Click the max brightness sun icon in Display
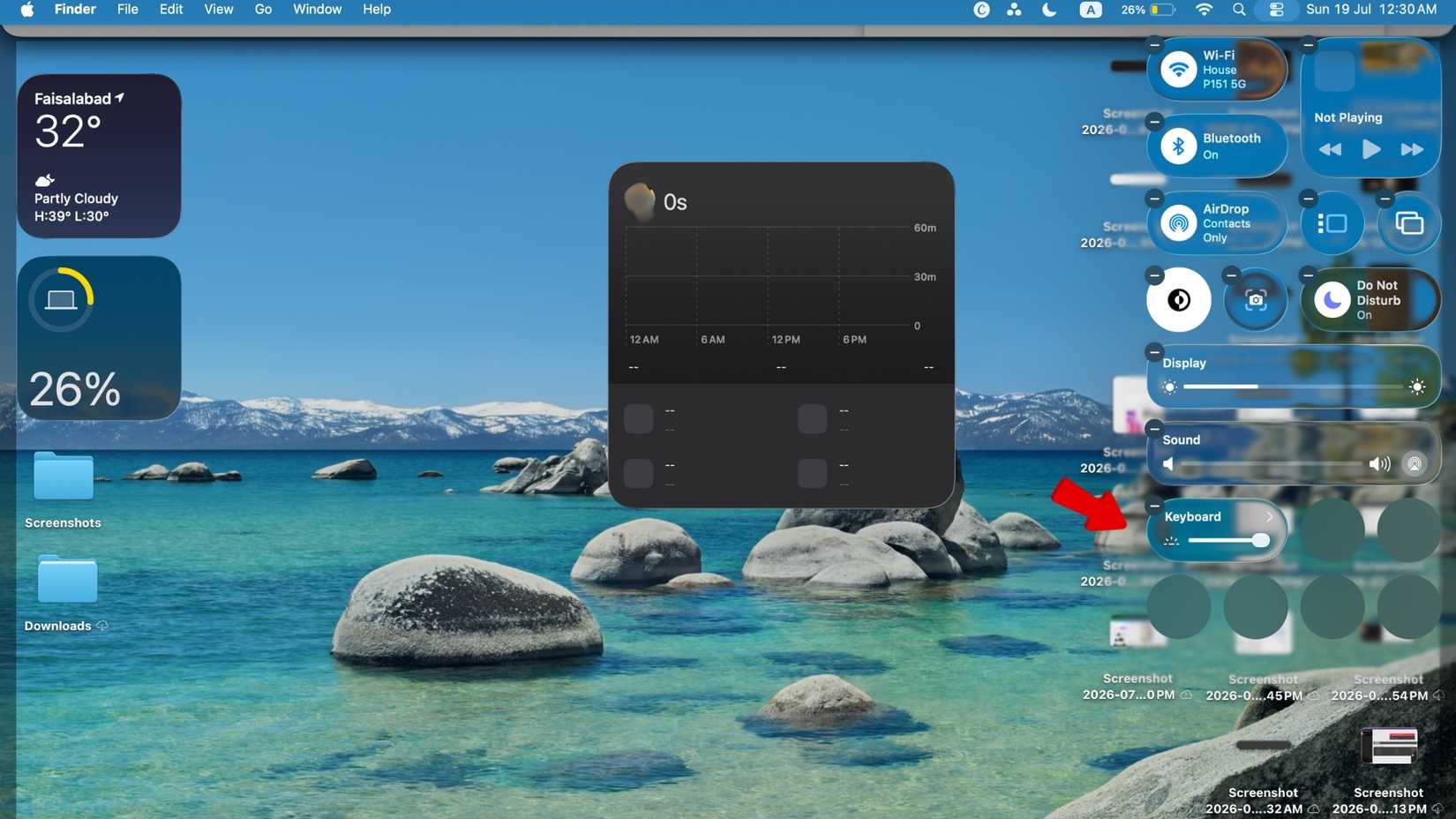1456x819 pixels. tap(1417, 387)
